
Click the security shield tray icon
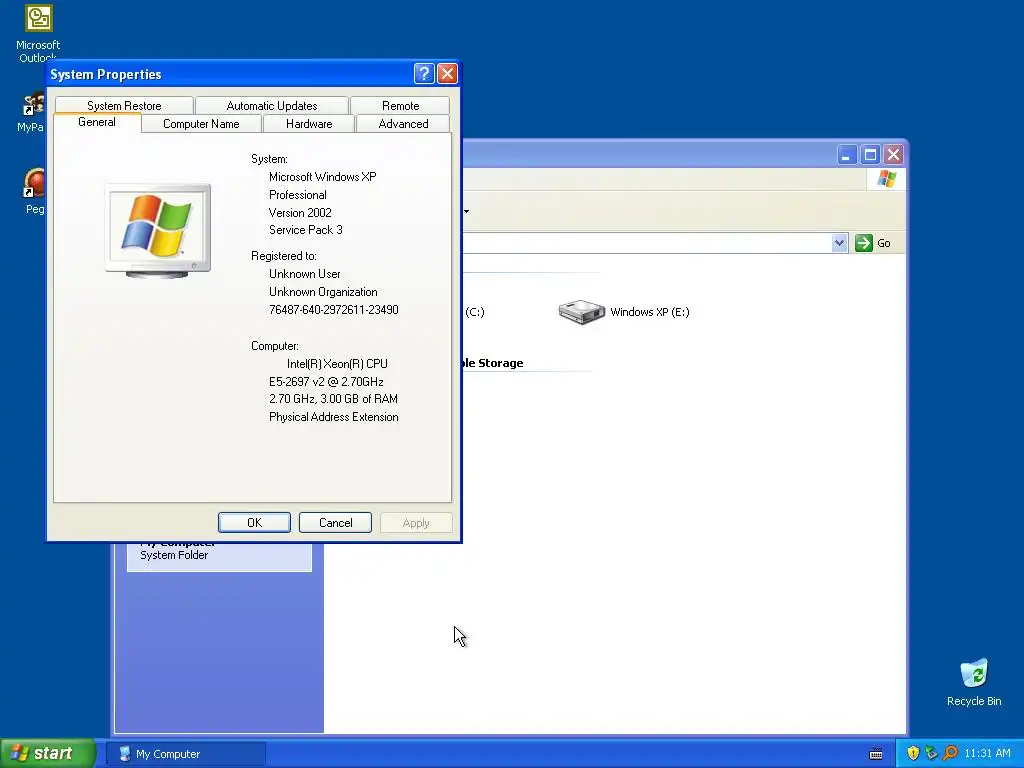(913, 753)
